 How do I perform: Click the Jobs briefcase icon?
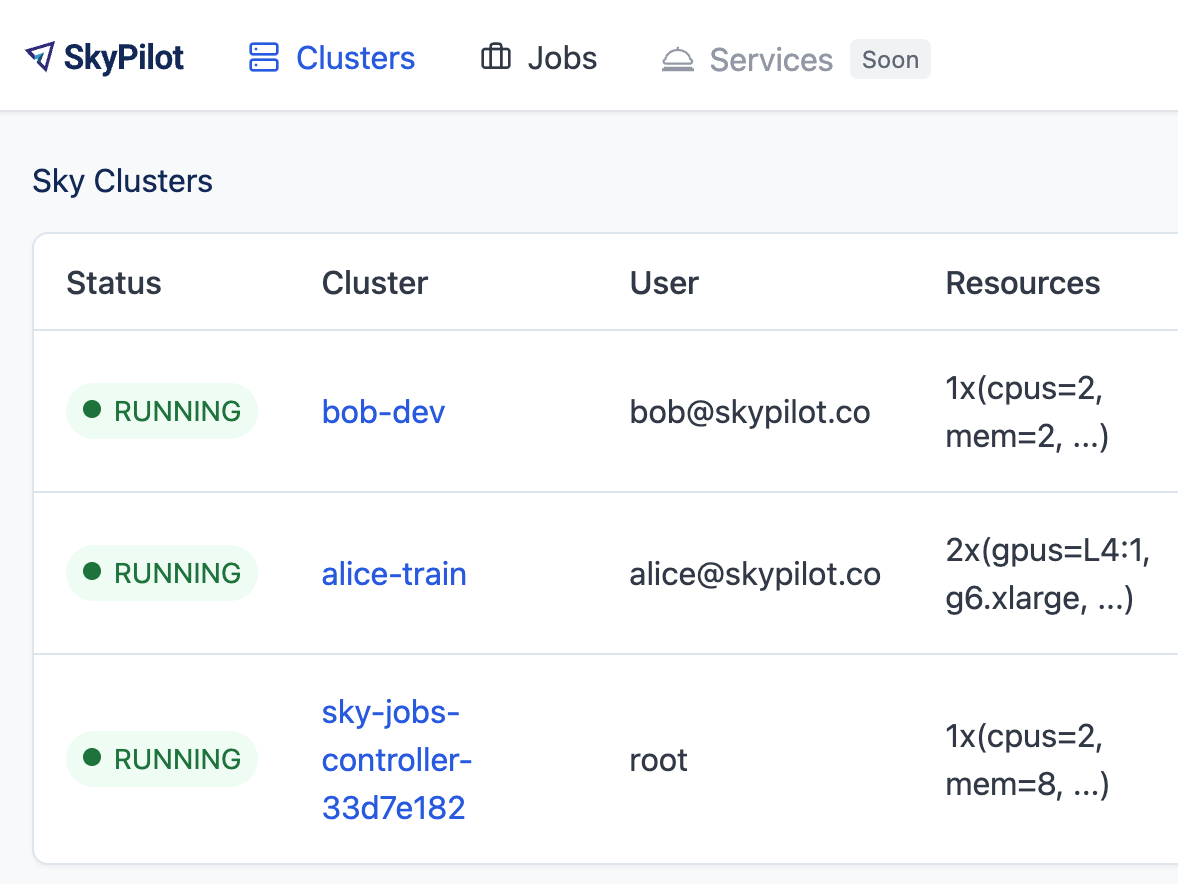pos(496,57)
